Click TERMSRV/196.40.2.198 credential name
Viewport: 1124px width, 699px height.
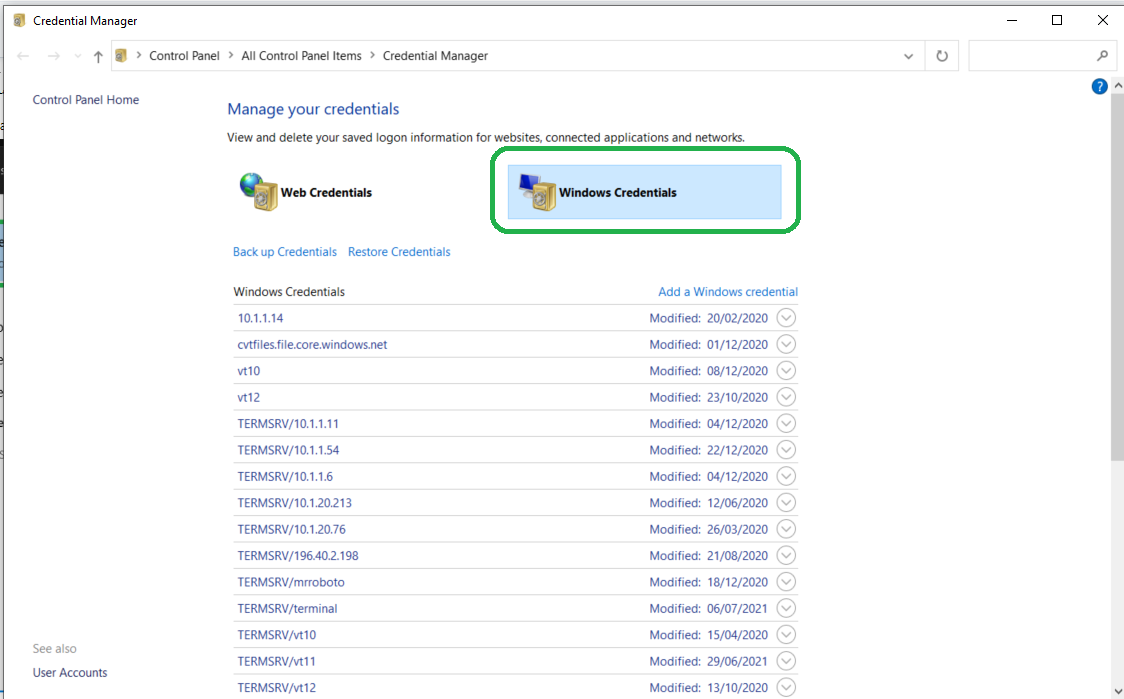click(298, 556)
